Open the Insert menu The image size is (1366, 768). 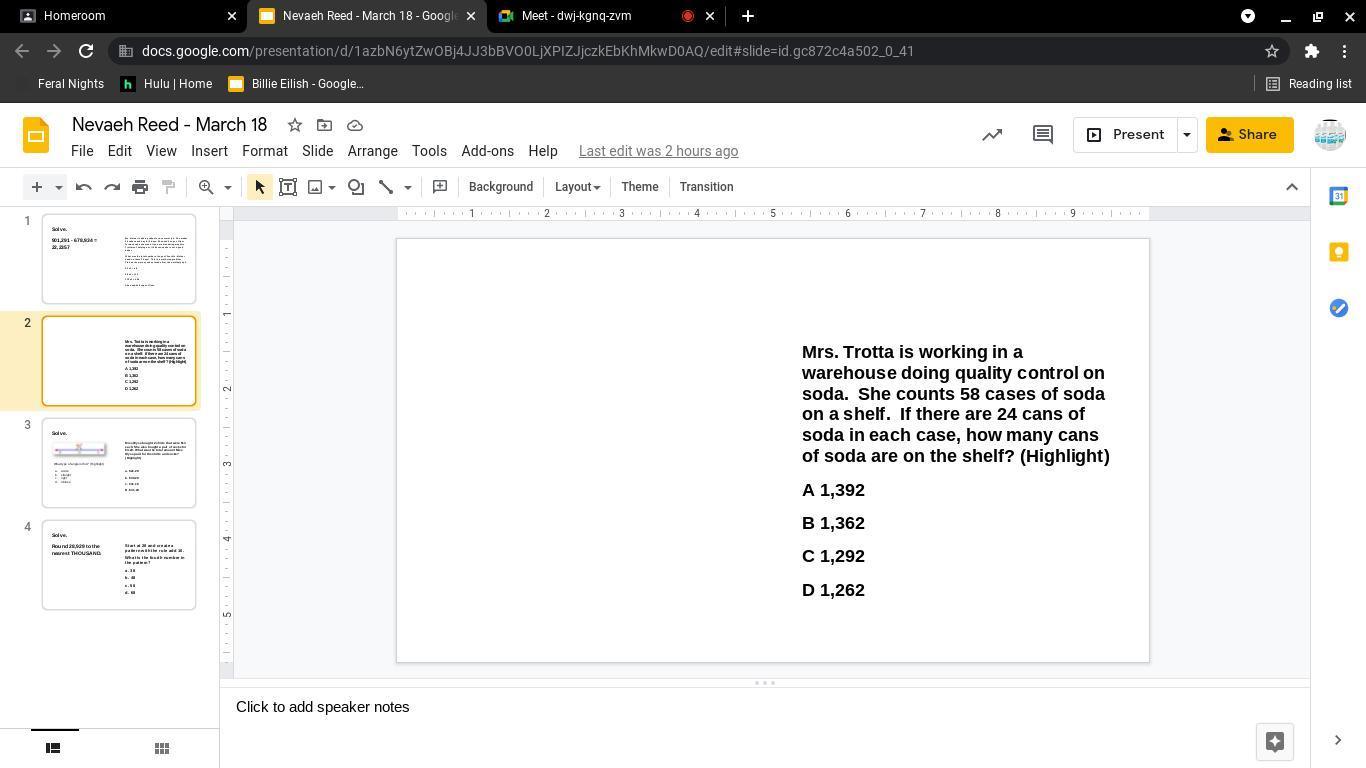coord(209,151)
